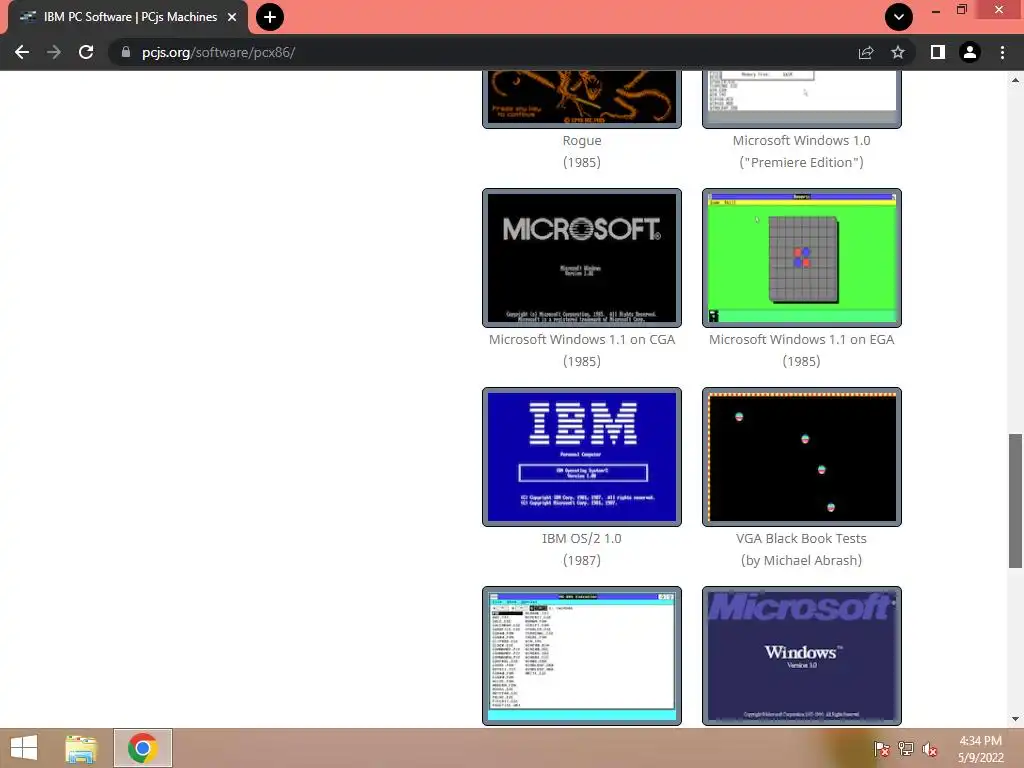Share this page icon
1024x768 pixels.
[x=866, y=52]
